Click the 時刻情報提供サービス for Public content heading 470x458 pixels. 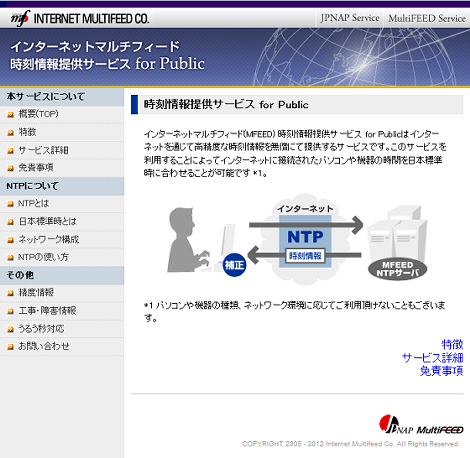pos(226,104)
